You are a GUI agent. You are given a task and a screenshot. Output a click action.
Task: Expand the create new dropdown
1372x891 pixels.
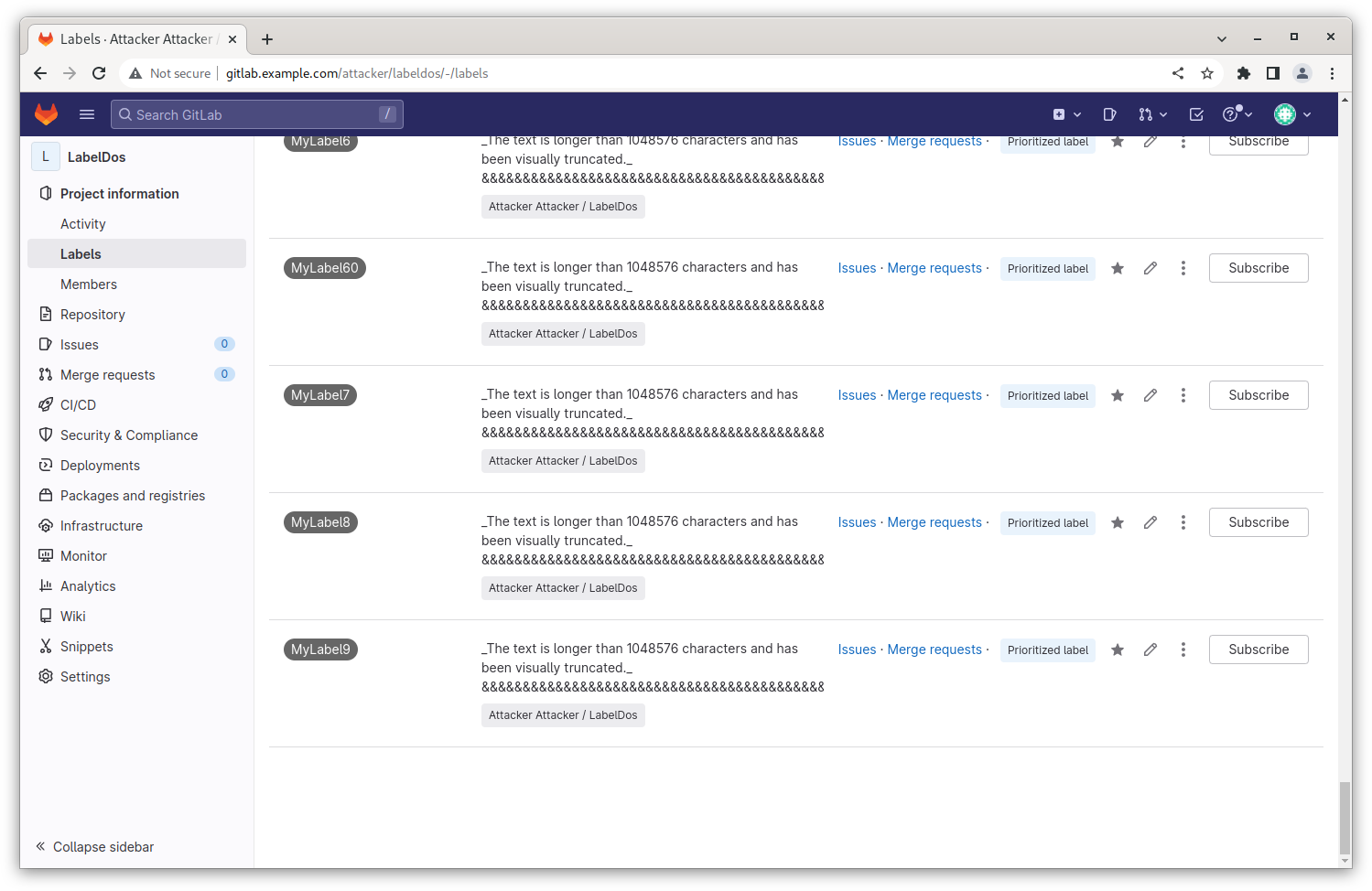tap(1066, 114)
